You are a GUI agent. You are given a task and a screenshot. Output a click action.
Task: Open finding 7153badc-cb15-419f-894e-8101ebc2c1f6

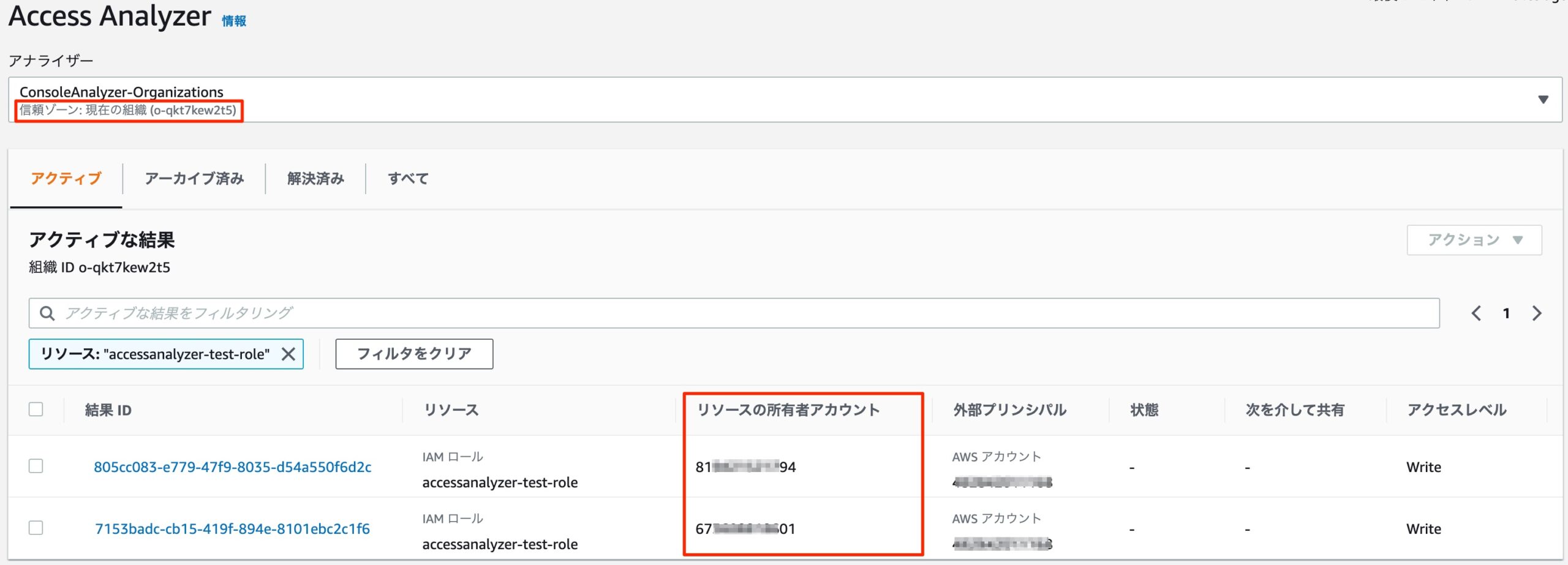(x=233, y=529)
